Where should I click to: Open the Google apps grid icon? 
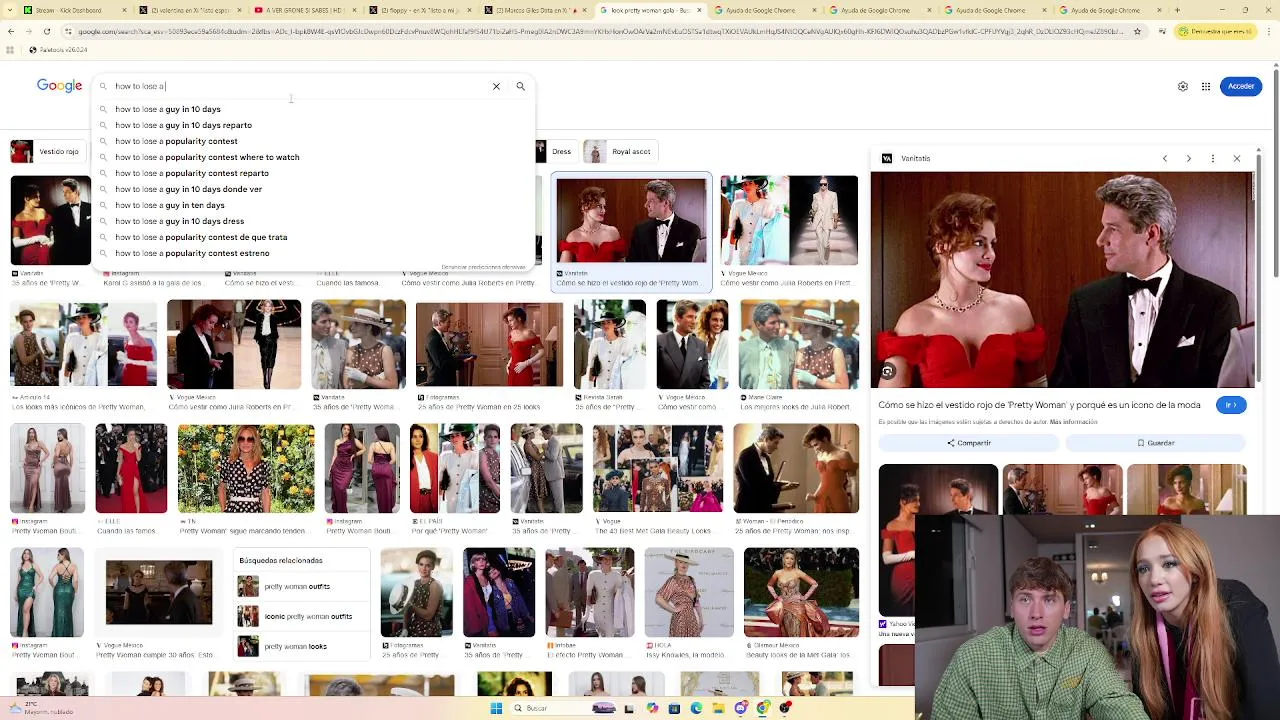pyautogui.click(x=1206, y=86)
